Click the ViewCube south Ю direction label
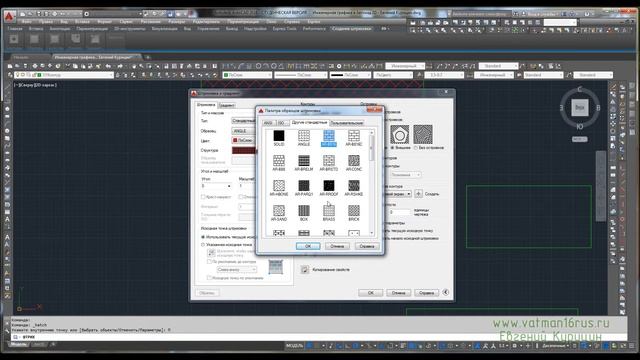 tap(580, 127)
